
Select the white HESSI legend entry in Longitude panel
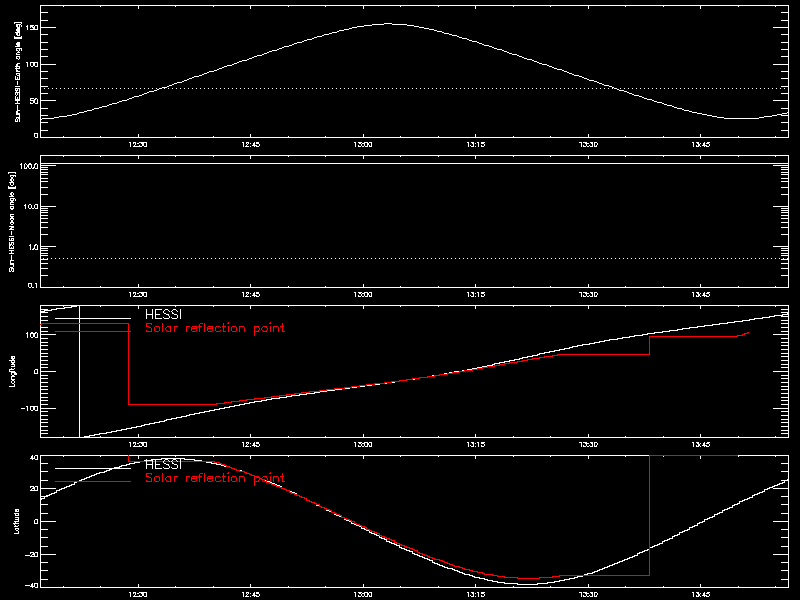[x=163, y=314]
